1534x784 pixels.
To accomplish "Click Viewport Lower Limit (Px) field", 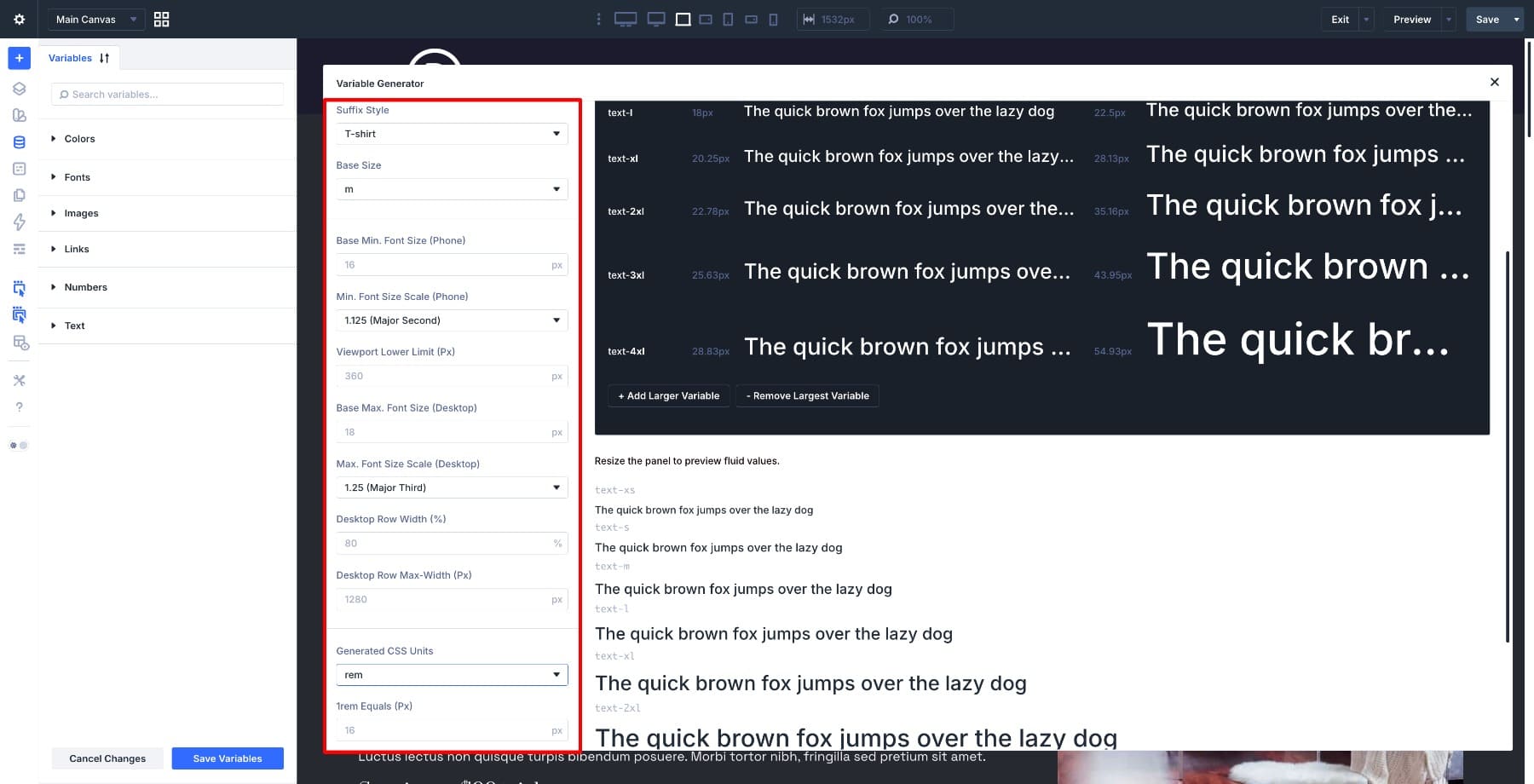I will [452, 376].
